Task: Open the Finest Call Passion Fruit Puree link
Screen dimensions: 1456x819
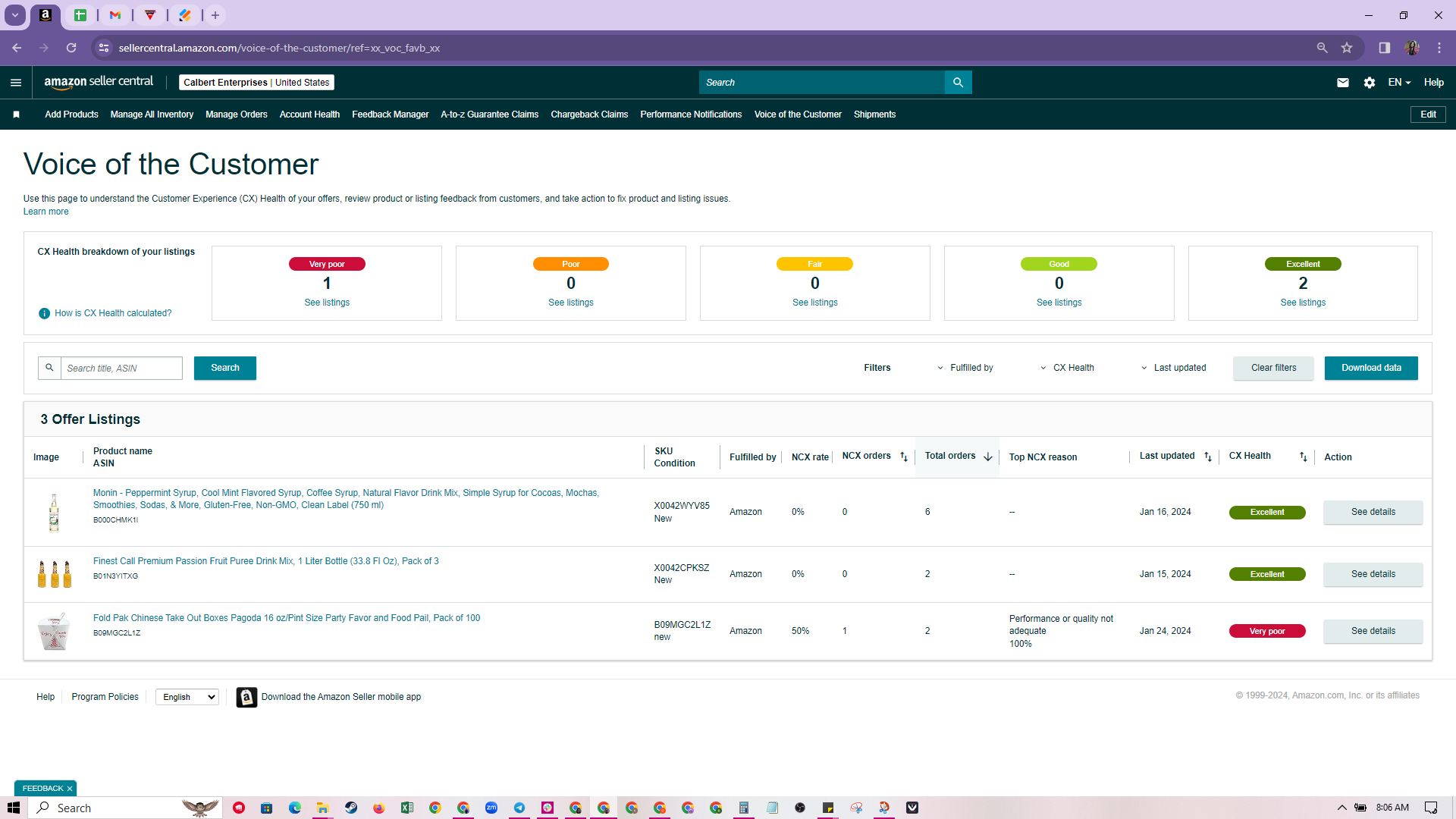Action: (266, 561)
